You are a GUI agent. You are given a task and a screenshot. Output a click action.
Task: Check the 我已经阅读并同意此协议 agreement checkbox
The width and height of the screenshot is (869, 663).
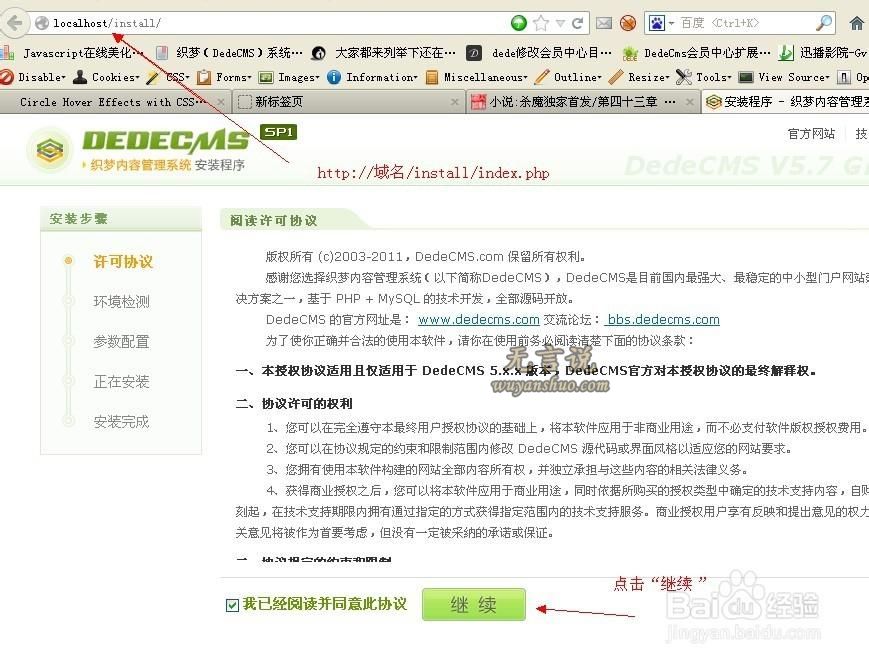[x=232, y=604]
